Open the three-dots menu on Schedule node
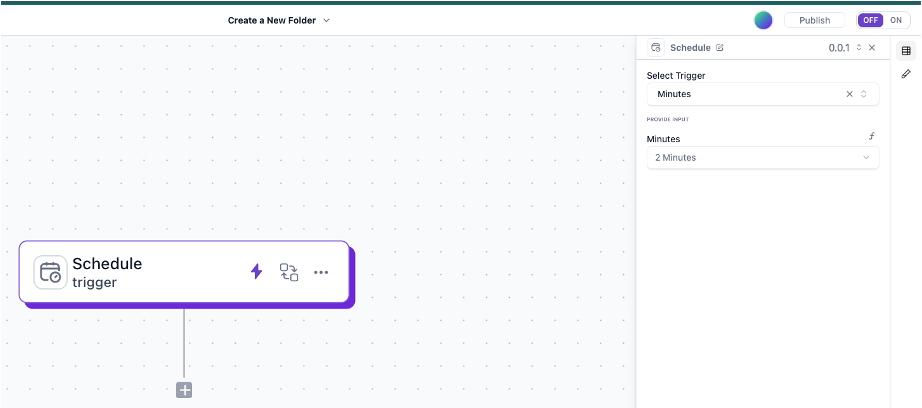922x408 pixels. coord(321,272)
